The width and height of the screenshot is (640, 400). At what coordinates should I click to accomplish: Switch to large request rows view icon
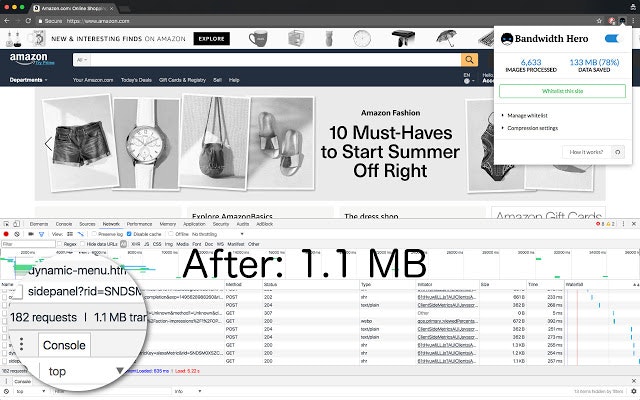pyautogui.click(x=70, y=234)
